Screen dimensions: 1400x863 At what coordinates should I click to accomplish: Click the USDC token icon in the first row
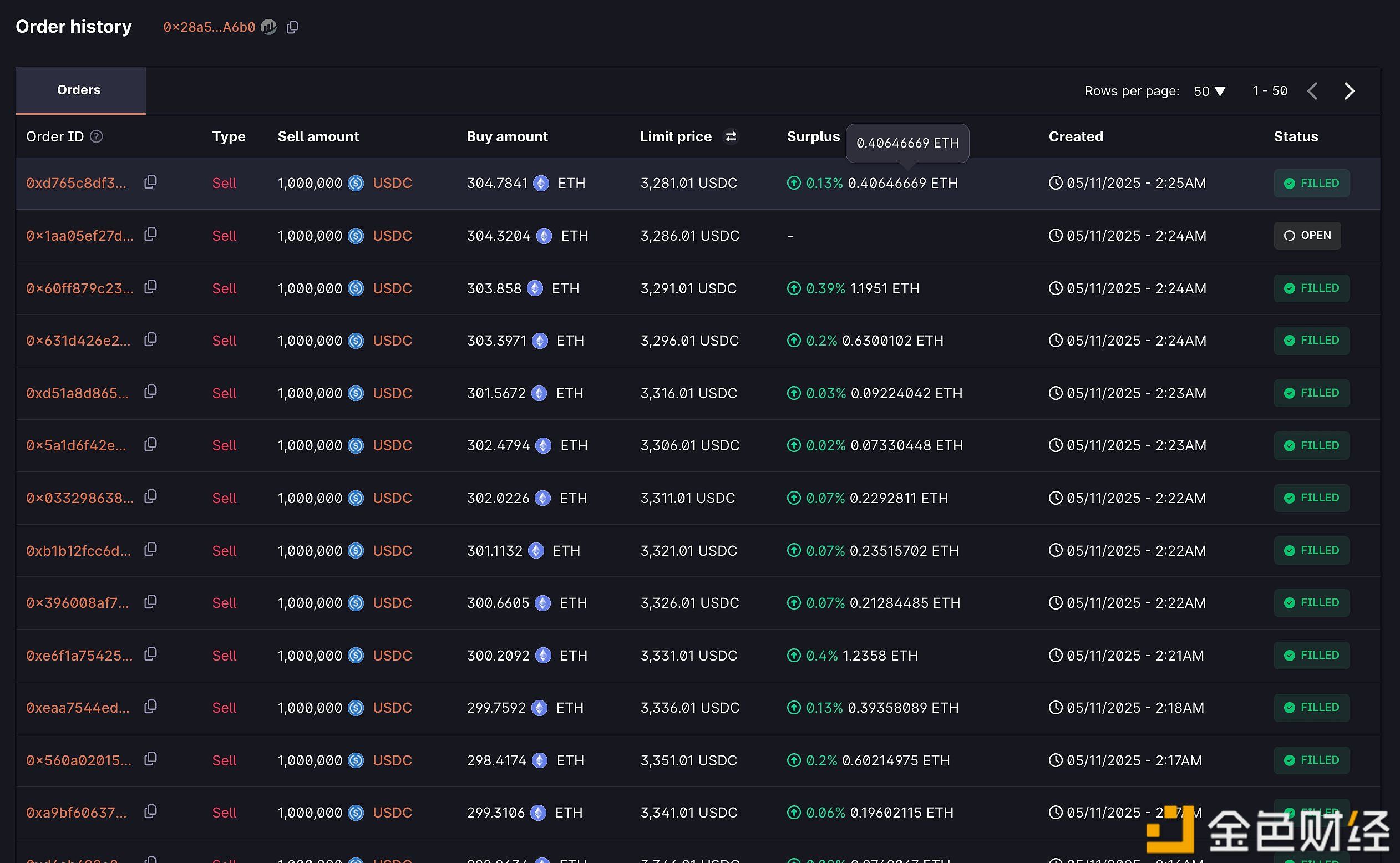click(357, 182)
